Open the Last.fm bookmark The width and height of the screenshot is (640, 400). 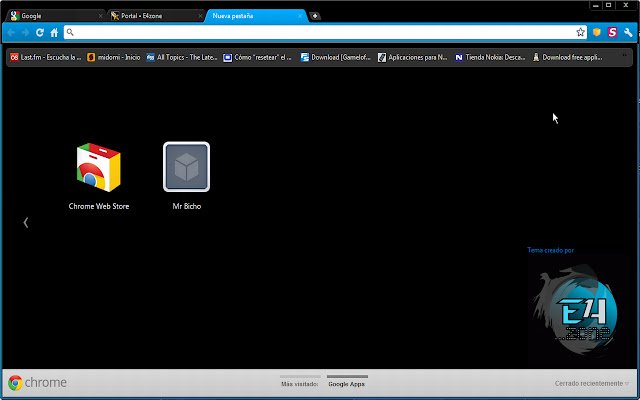click(x=46, y=58)
